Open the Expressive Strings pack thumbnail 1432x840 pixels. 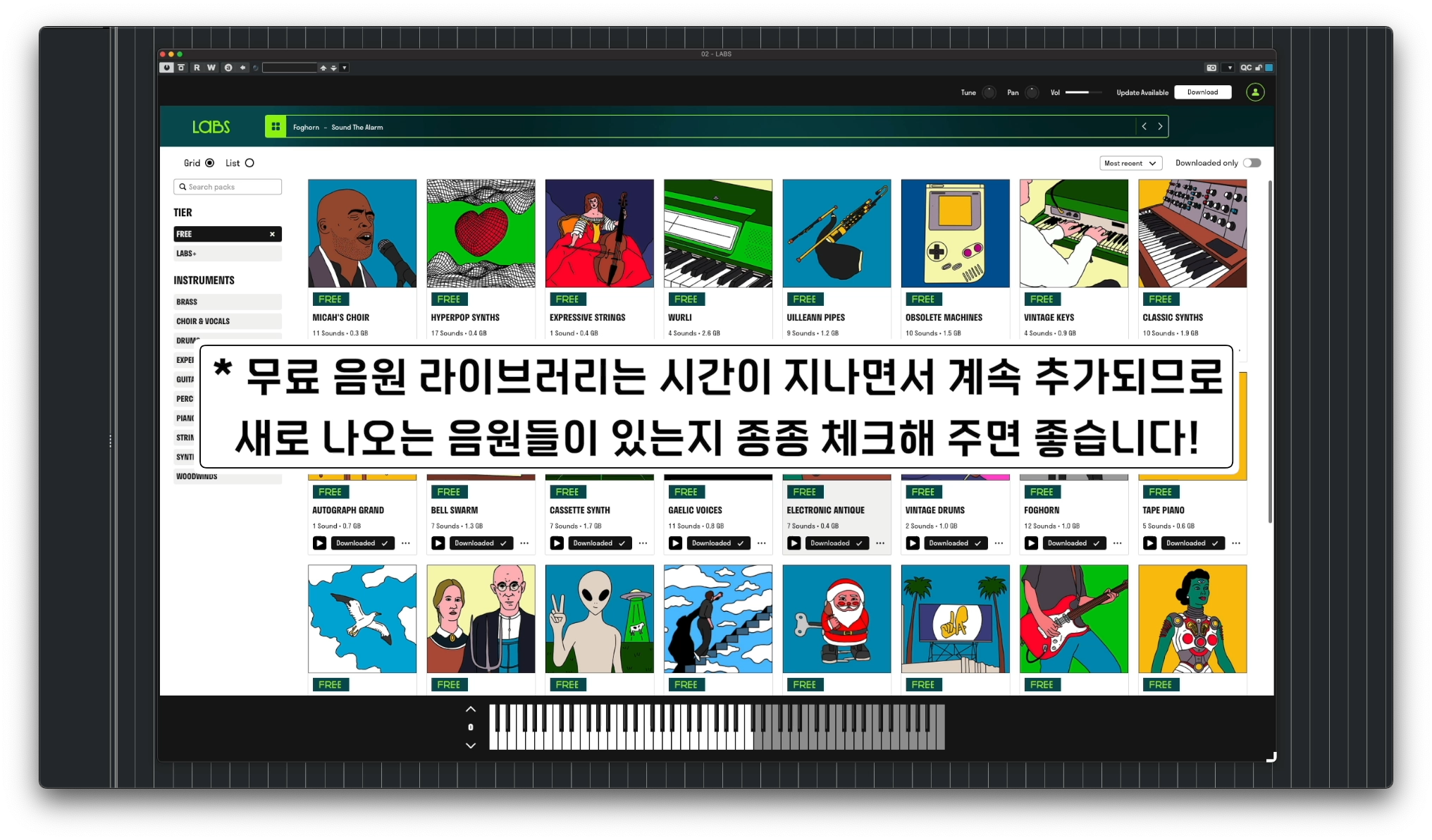pos(600,233)
